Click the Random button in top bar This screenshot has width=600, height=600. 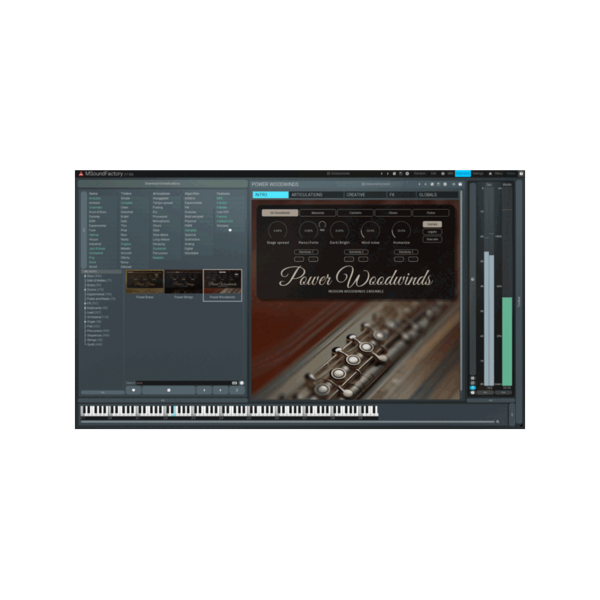point(420,174)
